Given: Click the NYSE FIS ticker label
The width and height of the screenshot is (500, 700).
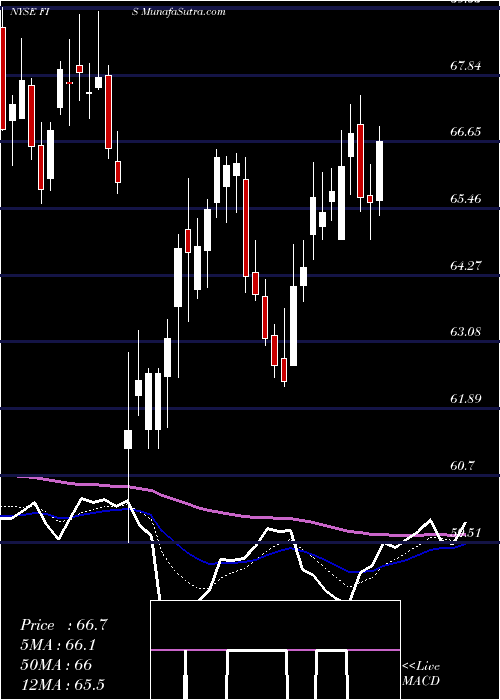Looking at the screenshot, I should coord(74,12).
